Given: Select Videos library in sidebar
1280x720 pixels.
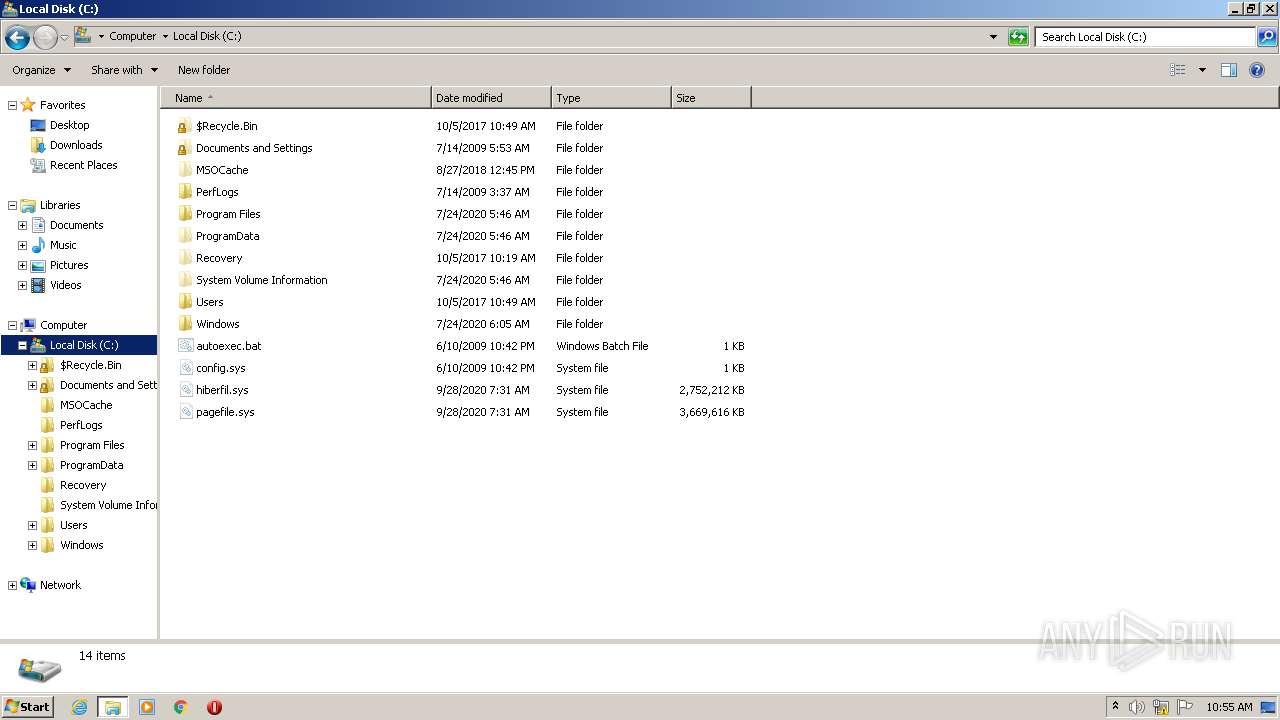Looking at the screenshot, I should click(65, 285).
